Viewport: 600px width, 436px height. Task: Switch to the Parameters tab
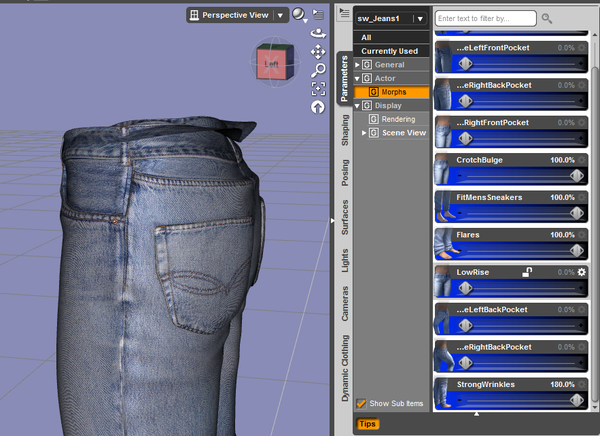coord(344,78)
